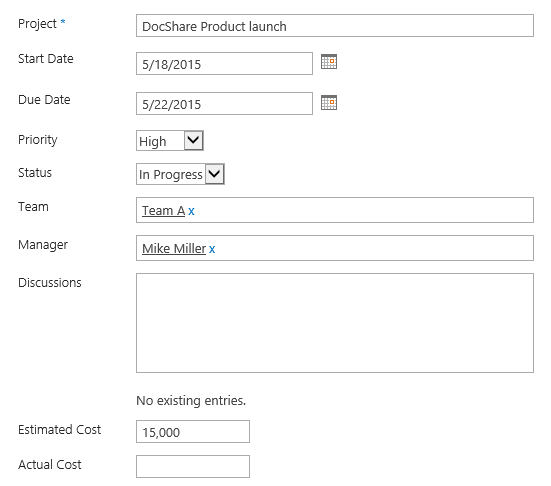Image resolution: width=551 pixels, height=486 pixels.
Task: Open the Start Date calendar picker
Action: [329, 62]
